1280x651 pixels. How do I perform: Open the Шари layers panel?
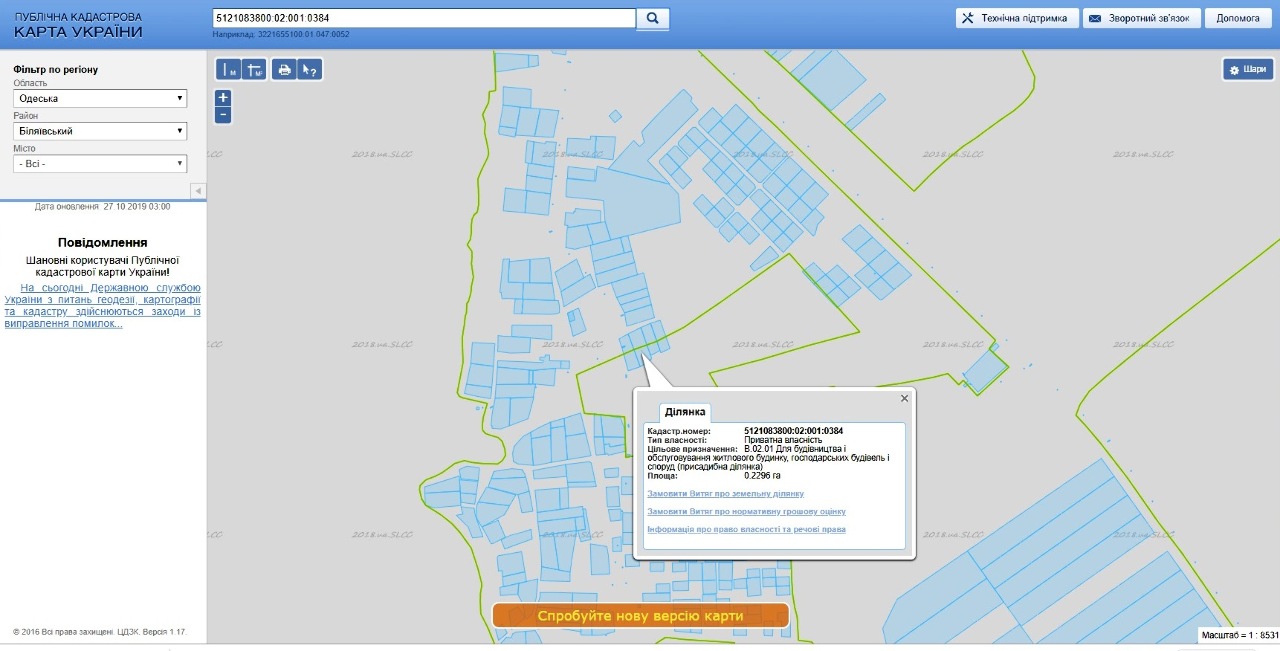pyautogui.click(x=1248, y=70)
